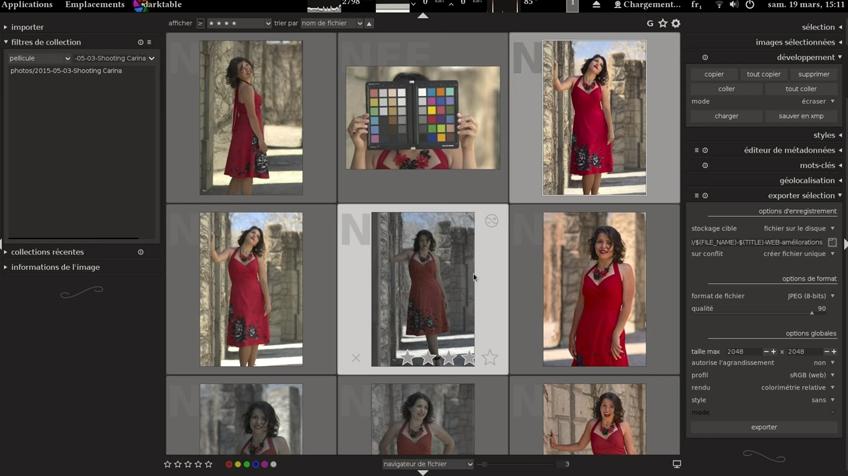848x476 pixels.
Task: Select photos/2015-05-03-Shooting Carina collection entry
Action: (66, 71)
